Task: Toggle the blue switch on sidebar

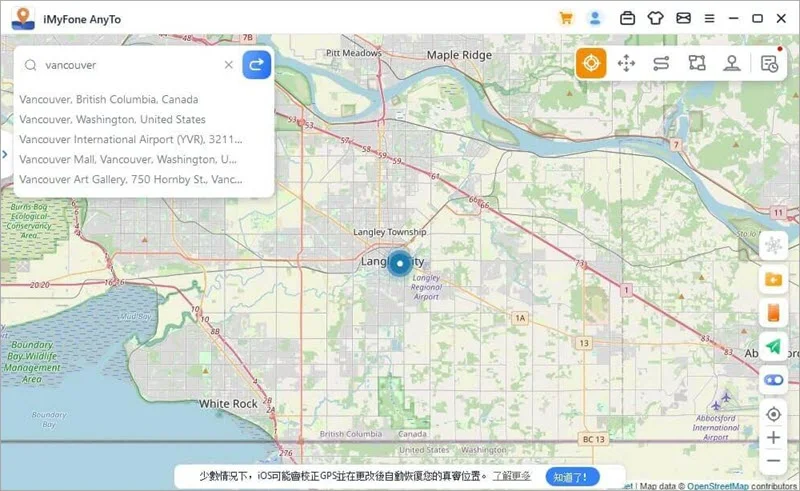Action: click(x=773, y=380)
